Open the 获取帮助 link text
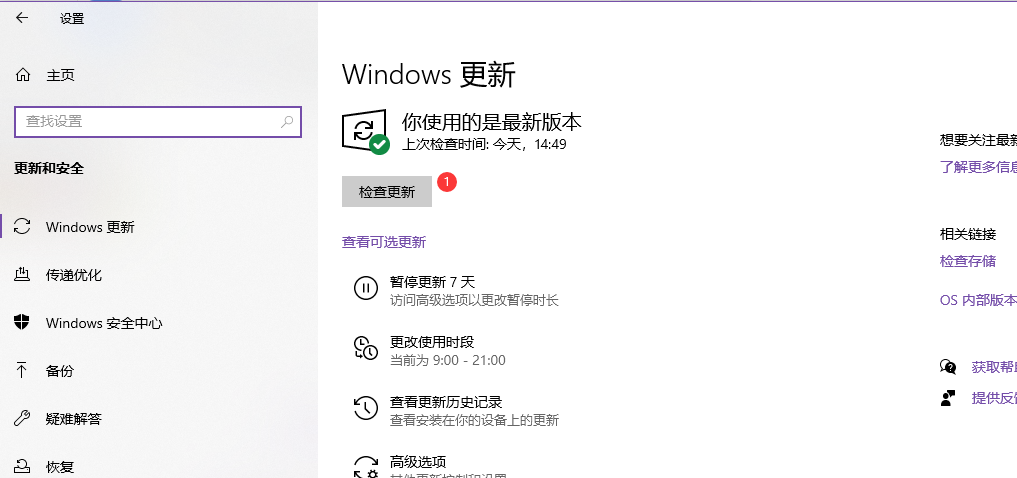1017x478 pixels. pyautogui.click(x=994, y=367)
